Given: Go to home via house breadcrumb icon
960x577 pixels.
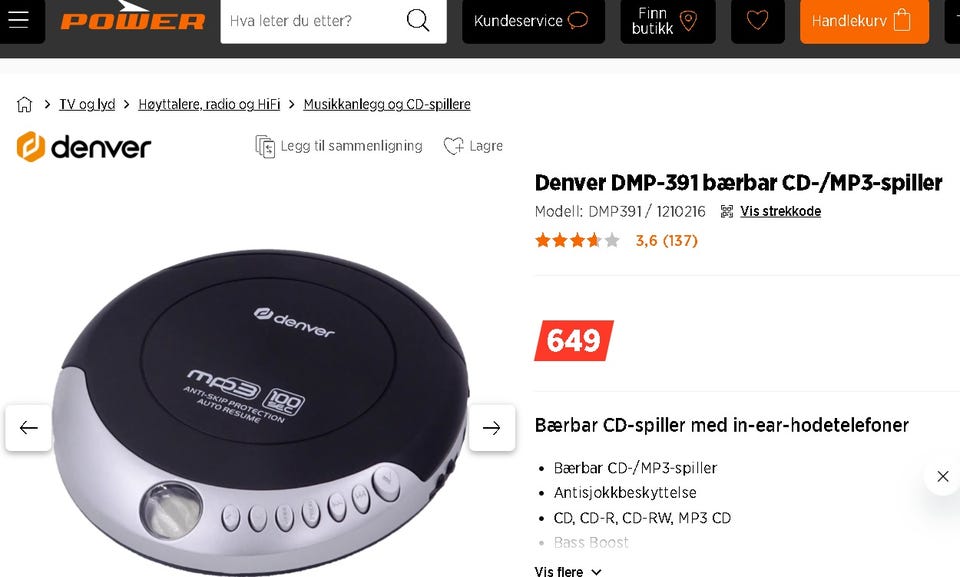Looking at the screenshot, I should point(24,105).
